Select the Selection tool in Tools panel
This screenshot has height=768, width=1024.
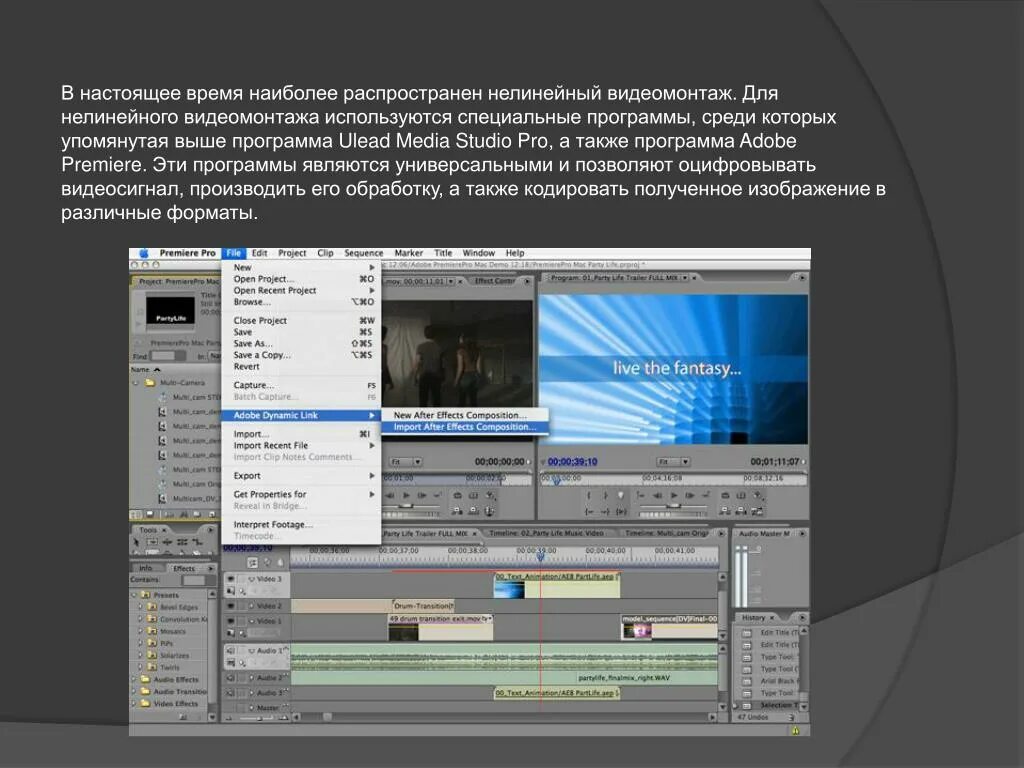136,542
